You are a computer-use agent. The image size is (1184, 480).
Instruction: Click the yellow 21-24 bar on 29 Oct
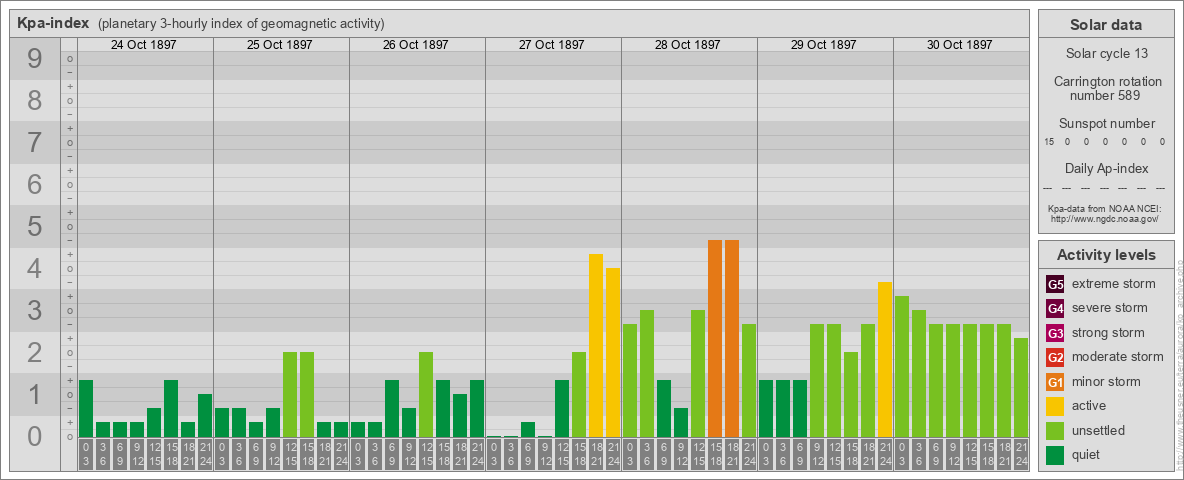point(885,360)
